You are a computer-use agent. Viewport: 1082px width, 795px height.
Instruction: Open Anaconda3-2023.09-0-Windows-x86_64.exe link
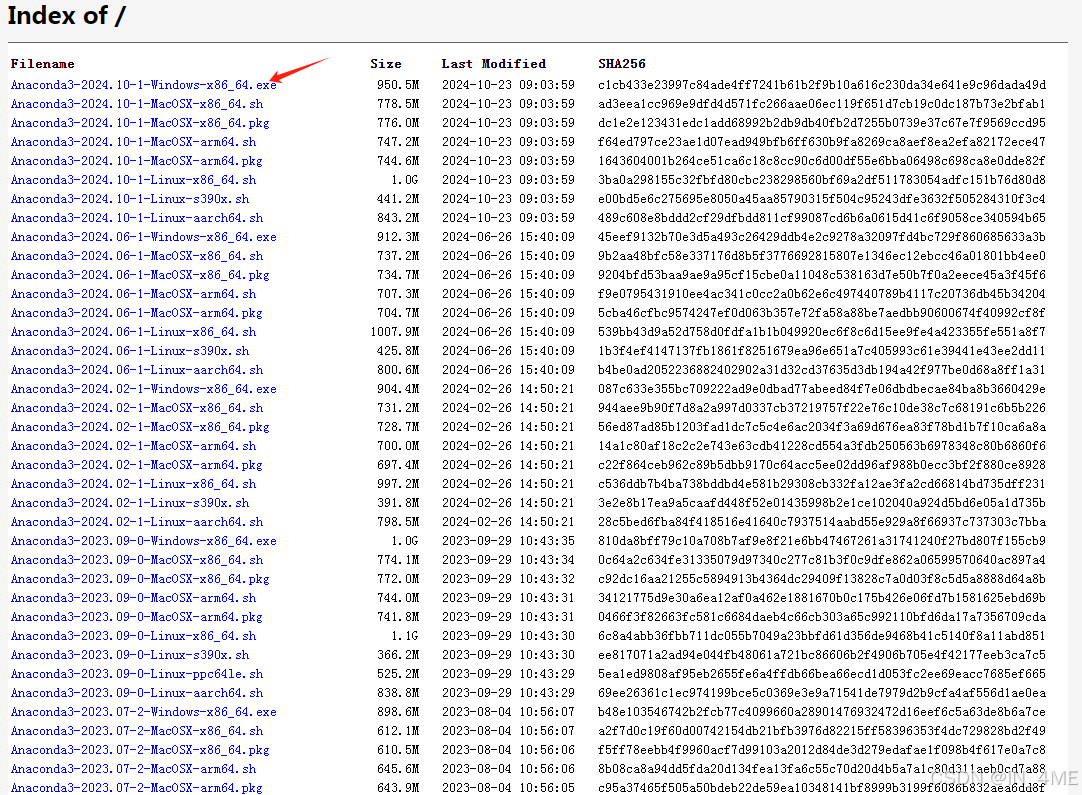144,541
